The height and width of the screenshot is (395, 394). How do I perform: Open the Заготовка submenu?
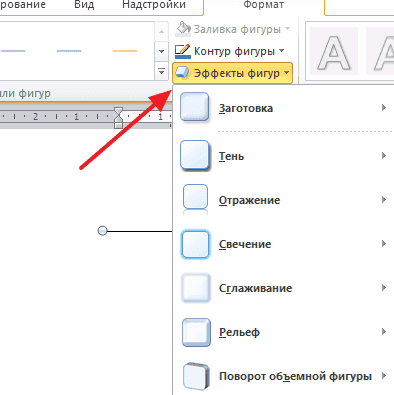[x=283, y=107]
